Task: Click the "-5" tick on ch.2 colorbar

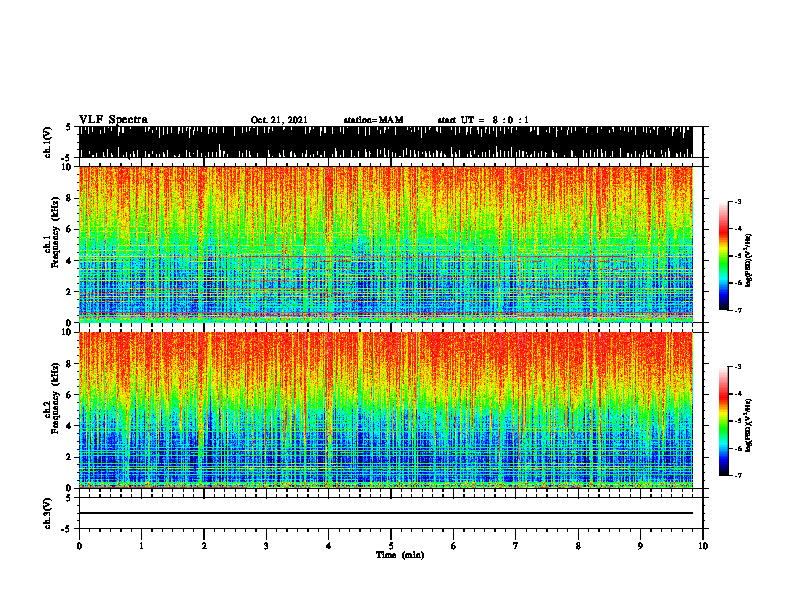Action: tap(737, 421)
